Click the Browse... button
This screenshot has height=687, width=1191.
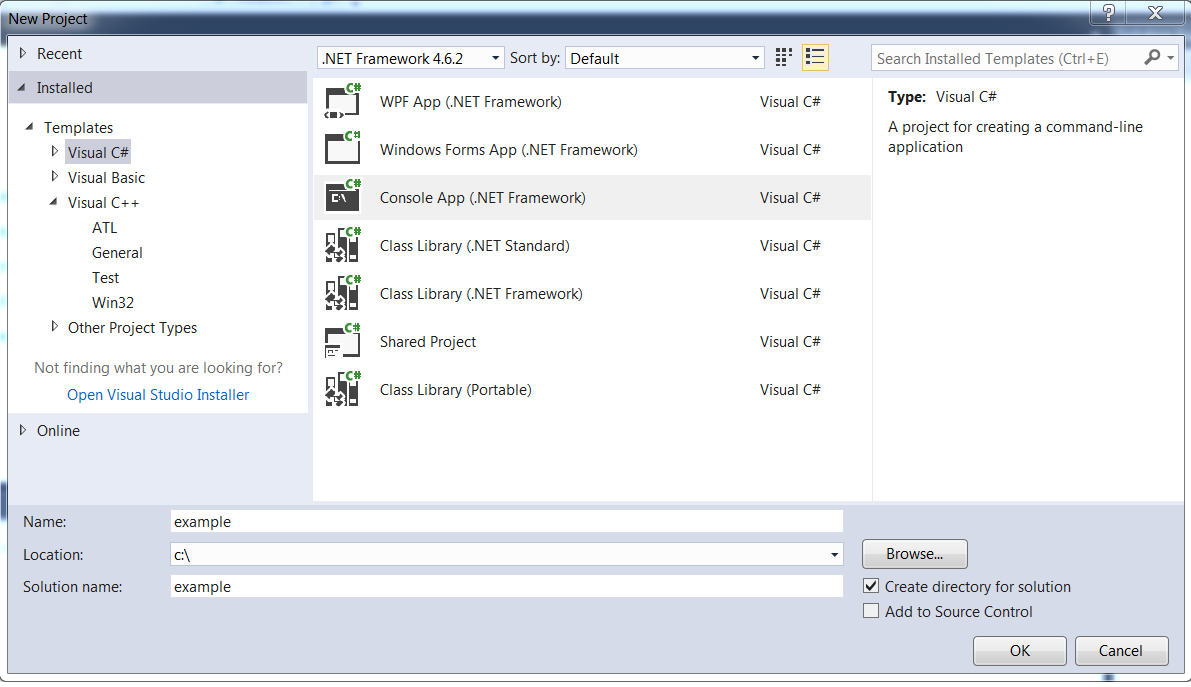click(x=915, y=554)
